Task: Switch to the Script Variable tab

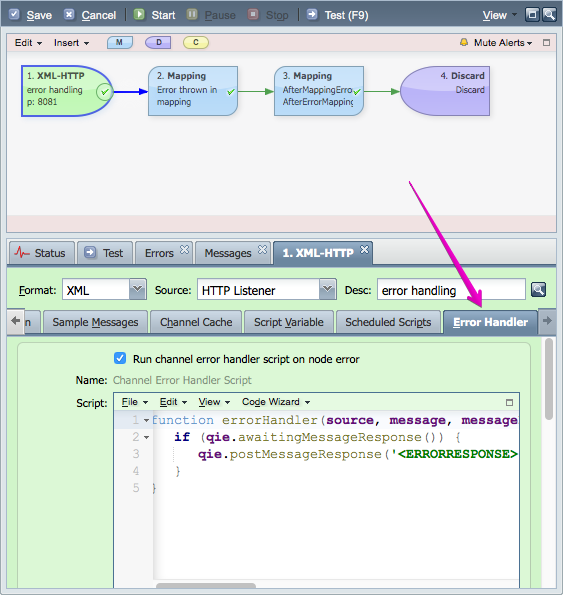Action: click(x=289, y=322)
